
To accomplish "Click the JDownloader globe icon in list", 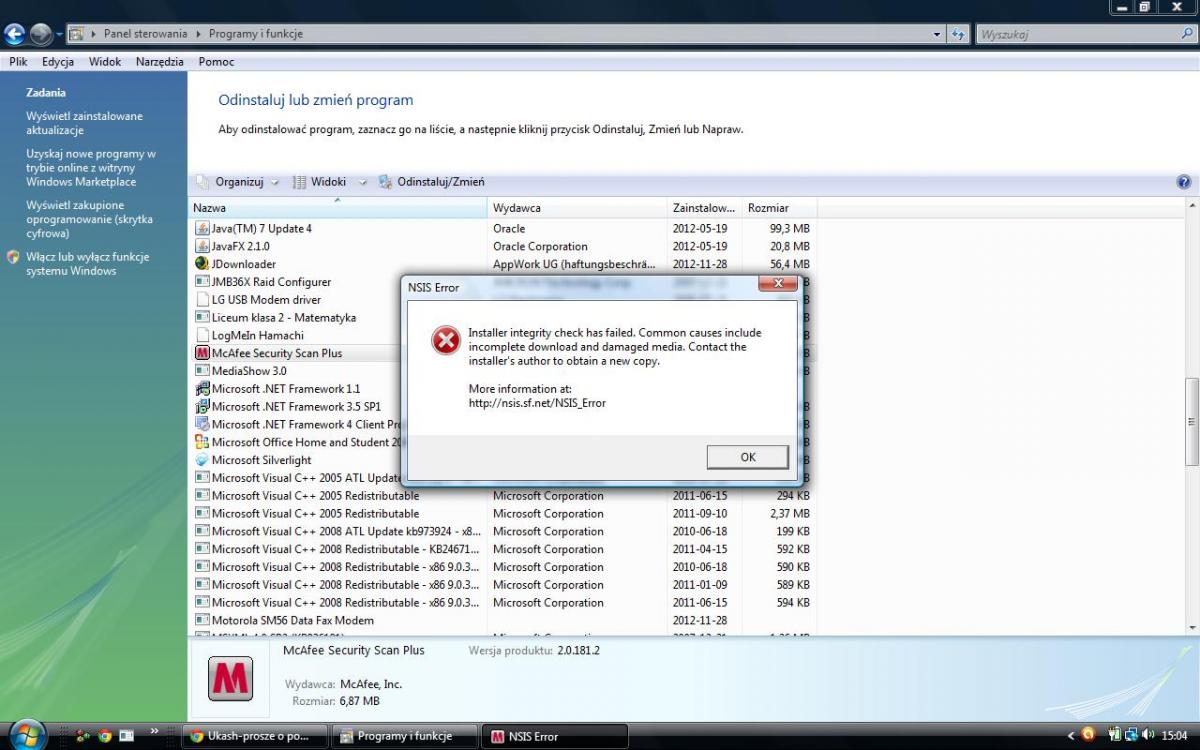I will pos(203,264).
